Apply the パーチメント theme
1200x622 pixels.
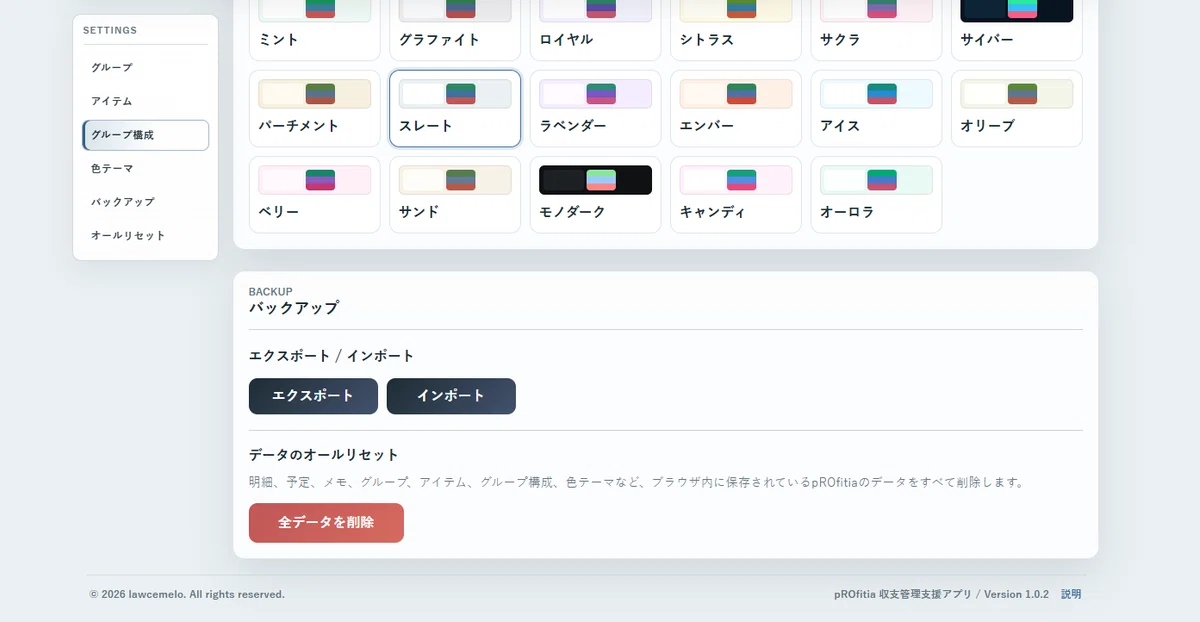(314, 109)
